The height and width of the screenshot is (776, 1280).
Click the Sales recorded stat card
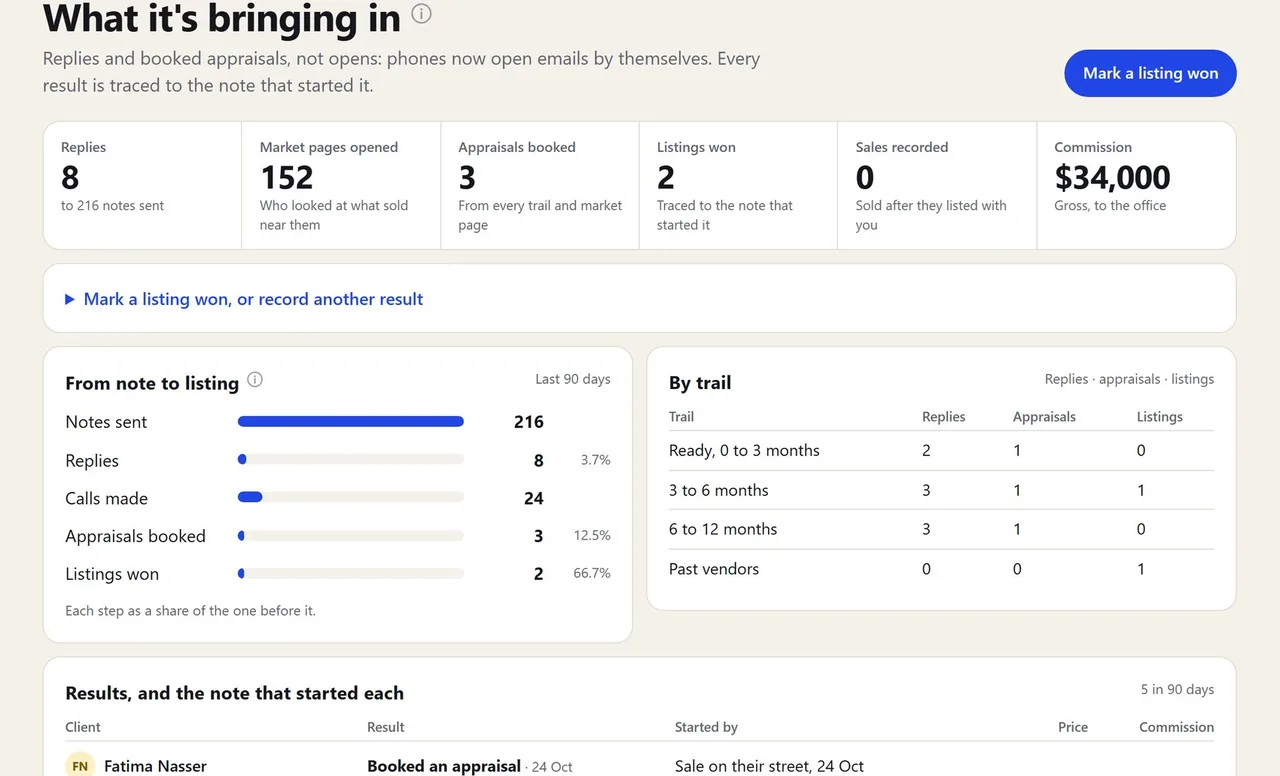point(937,185)
